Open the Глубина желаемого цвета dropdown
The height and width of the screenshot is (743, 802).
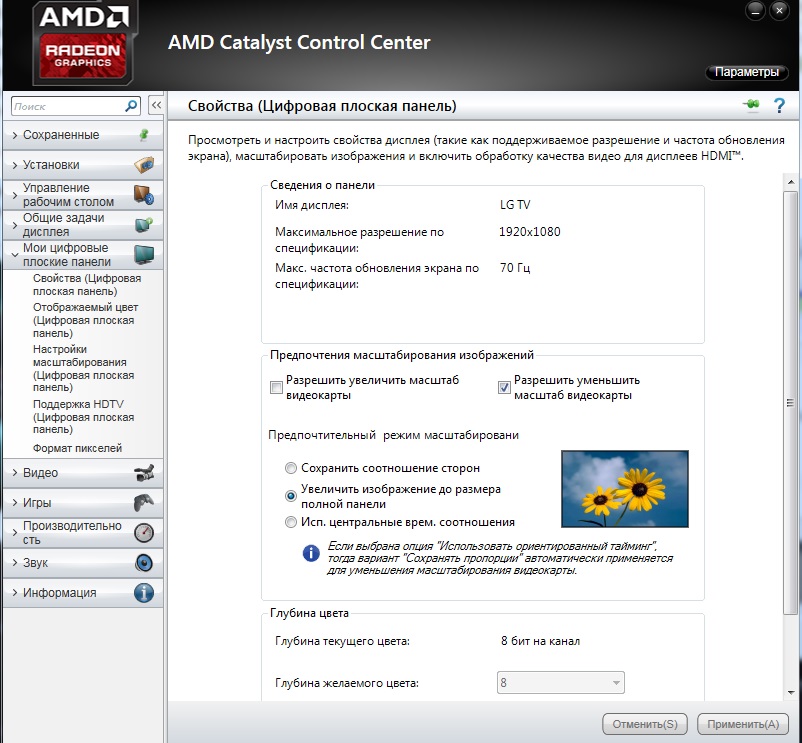[561, 683]
